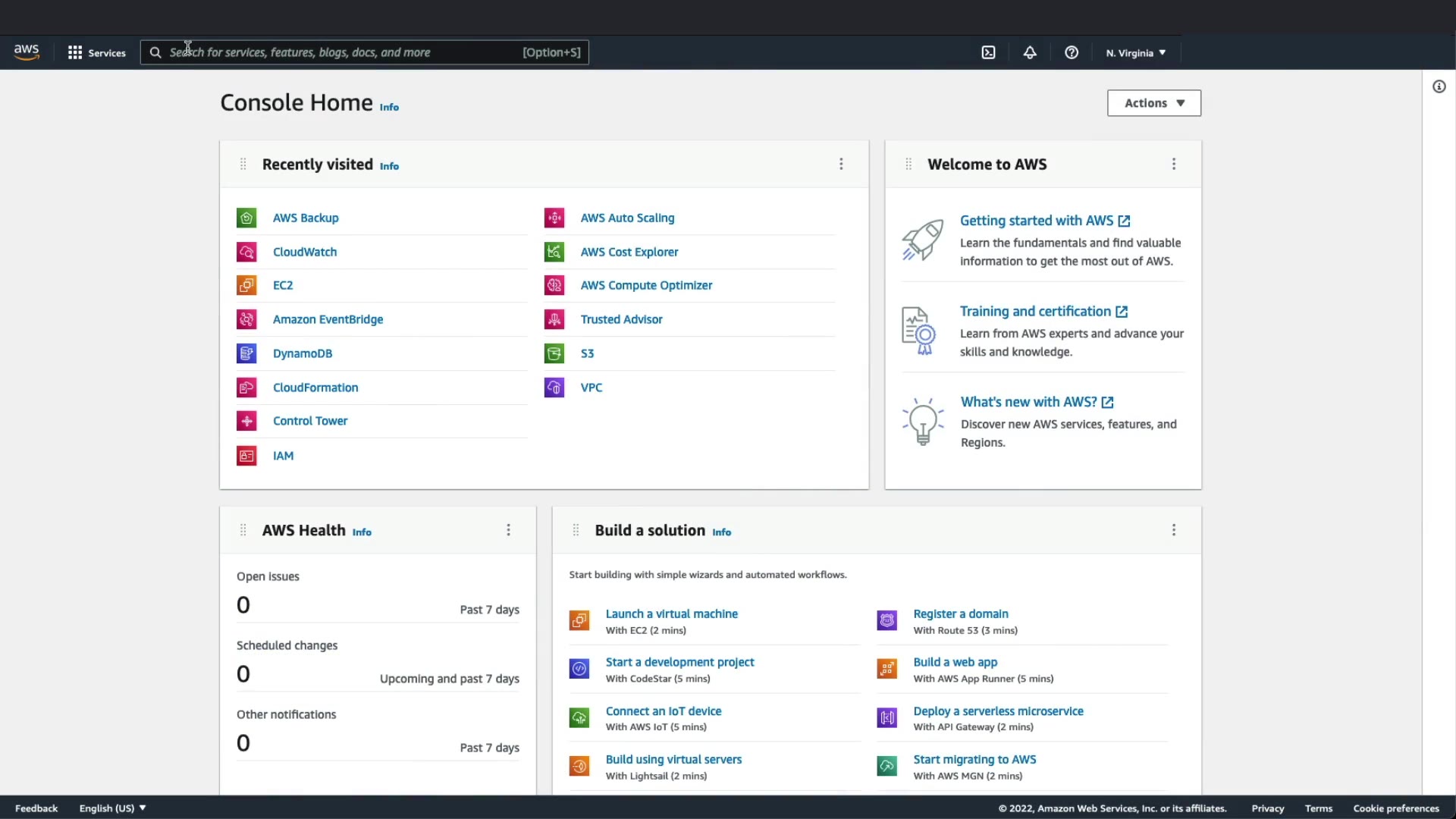Open the Actions dropdown button
This screenshot has height=819, width=1456.
pyautogui.click(x=1153, y=103)
